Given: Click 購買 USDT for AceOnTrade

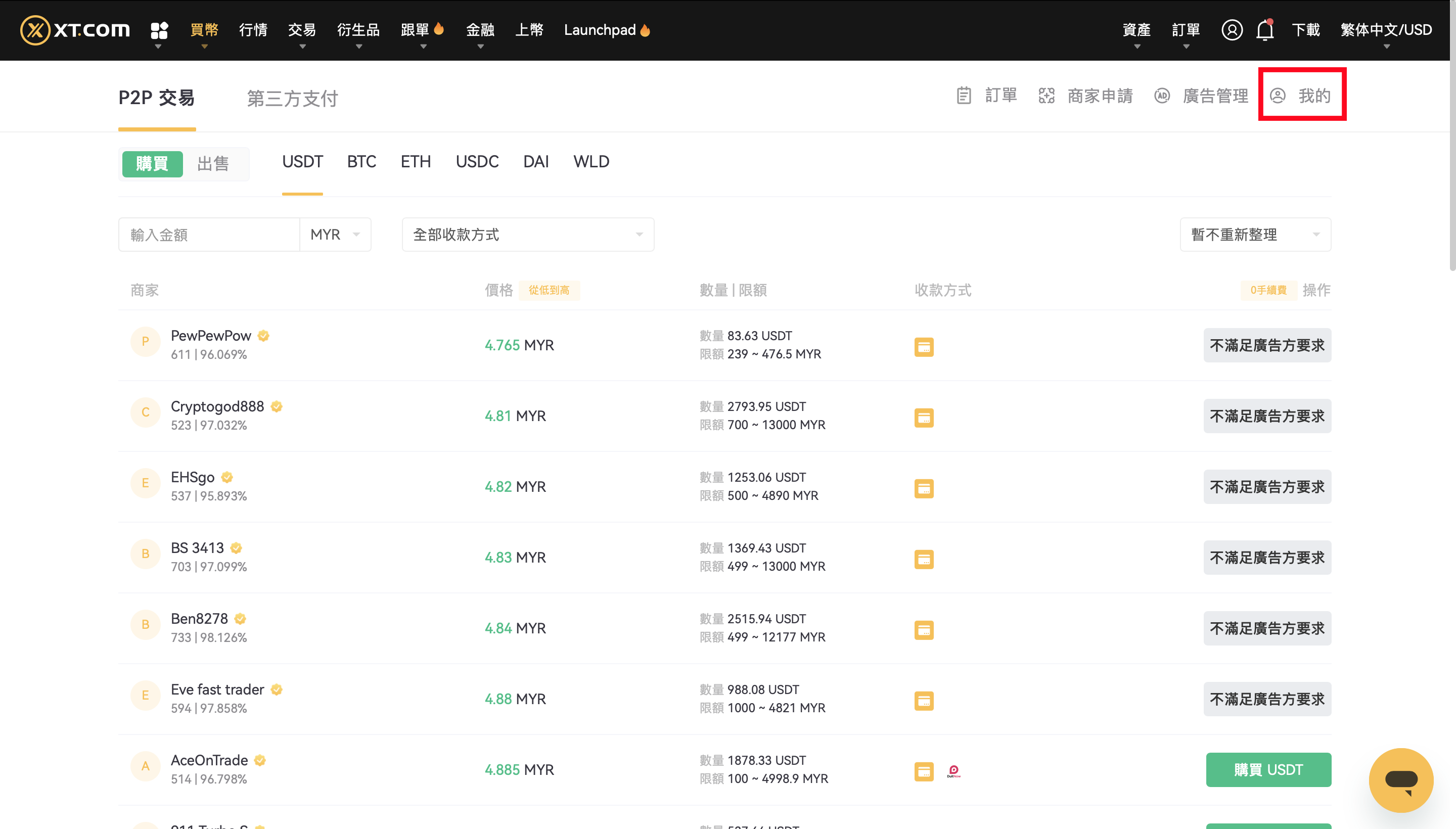Looking at the screenshot, I should click(1268, 770).
